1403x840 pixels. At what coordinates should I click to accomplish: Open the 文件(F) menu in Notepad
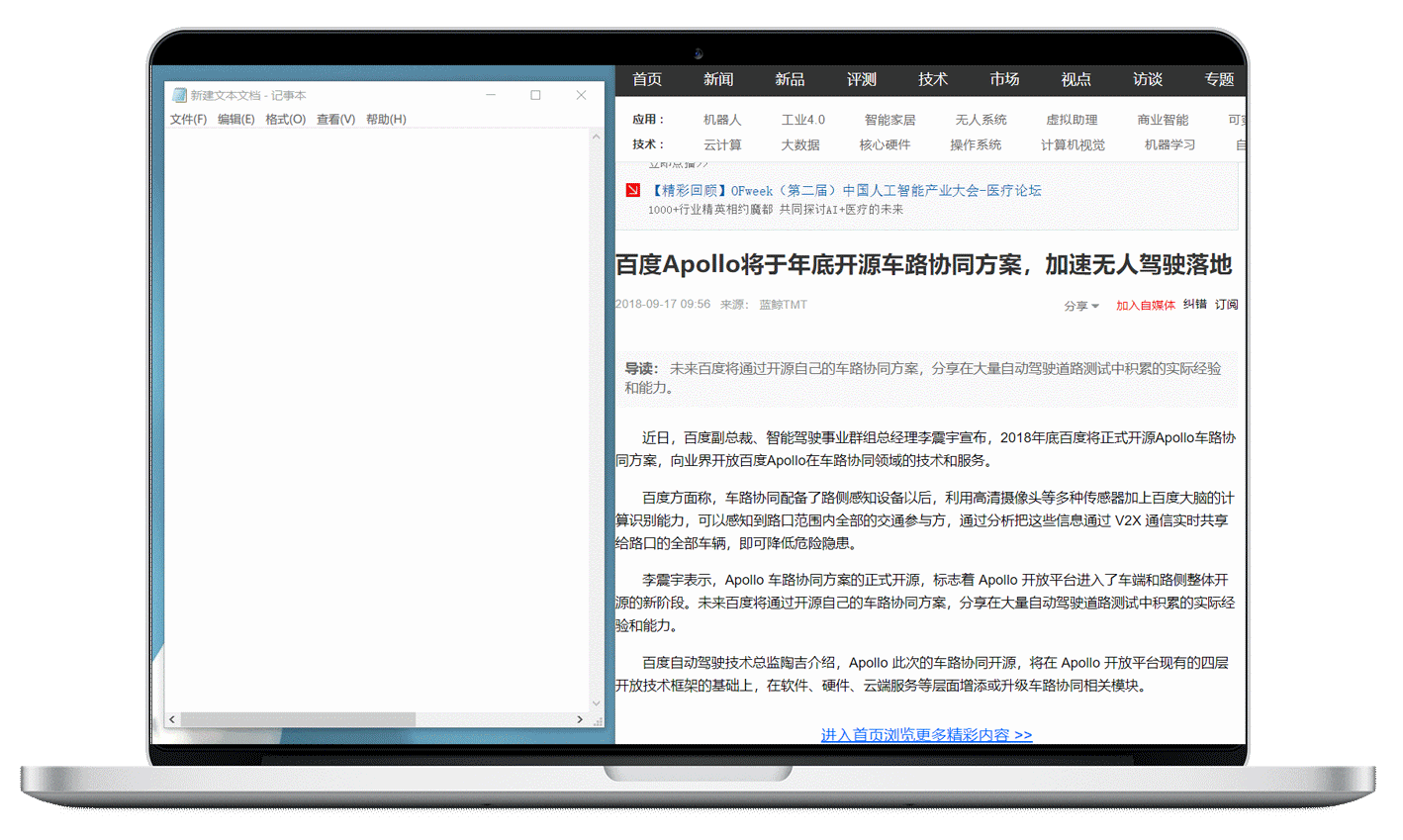click(188, 120)
